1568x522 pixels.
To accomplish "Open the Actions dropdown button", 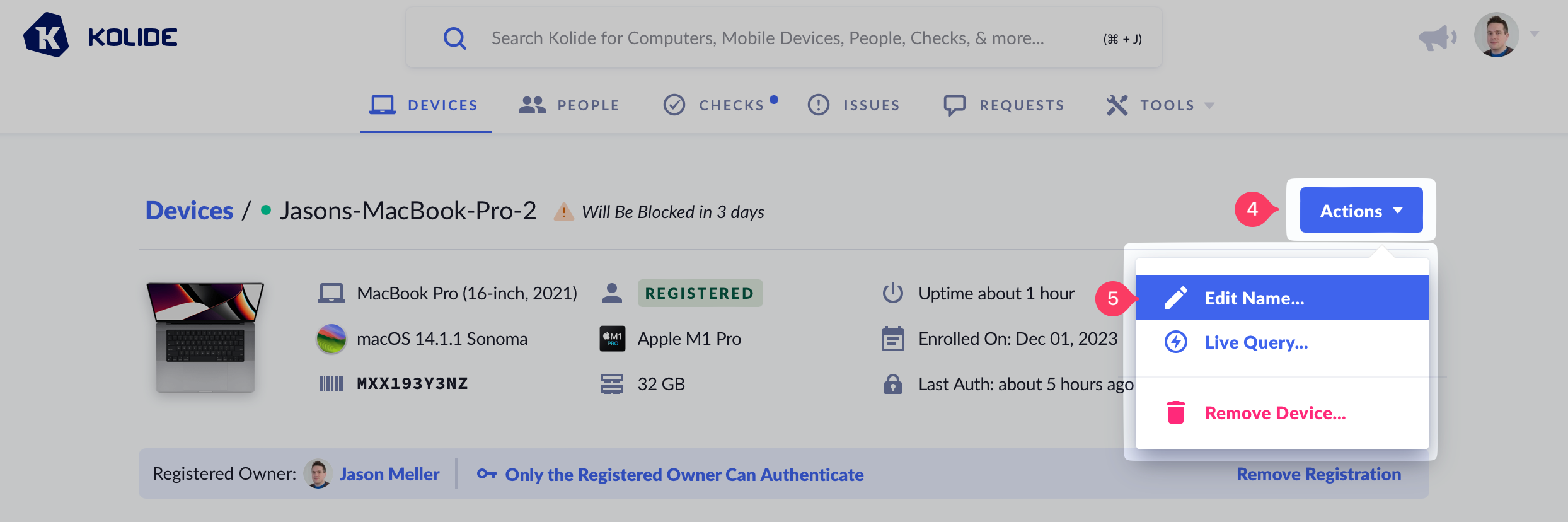I will (1361, 211).
